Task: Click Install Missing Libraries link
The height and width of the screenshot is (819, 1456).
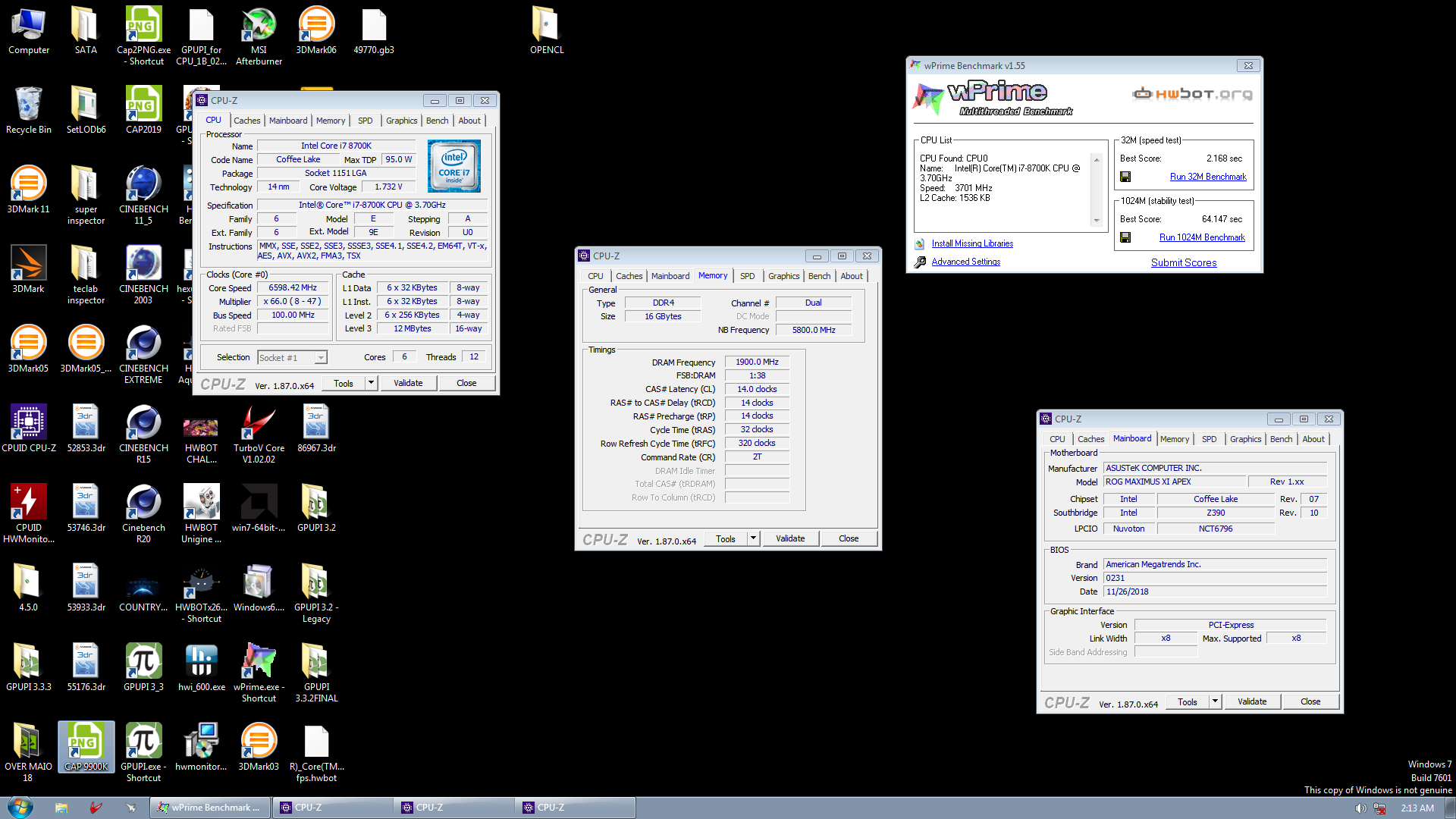Action: 972,243
